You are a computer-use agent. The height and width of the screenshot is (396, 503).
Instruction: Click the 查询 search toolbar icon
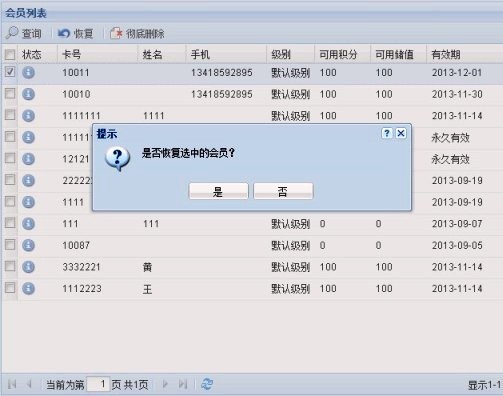12,33
